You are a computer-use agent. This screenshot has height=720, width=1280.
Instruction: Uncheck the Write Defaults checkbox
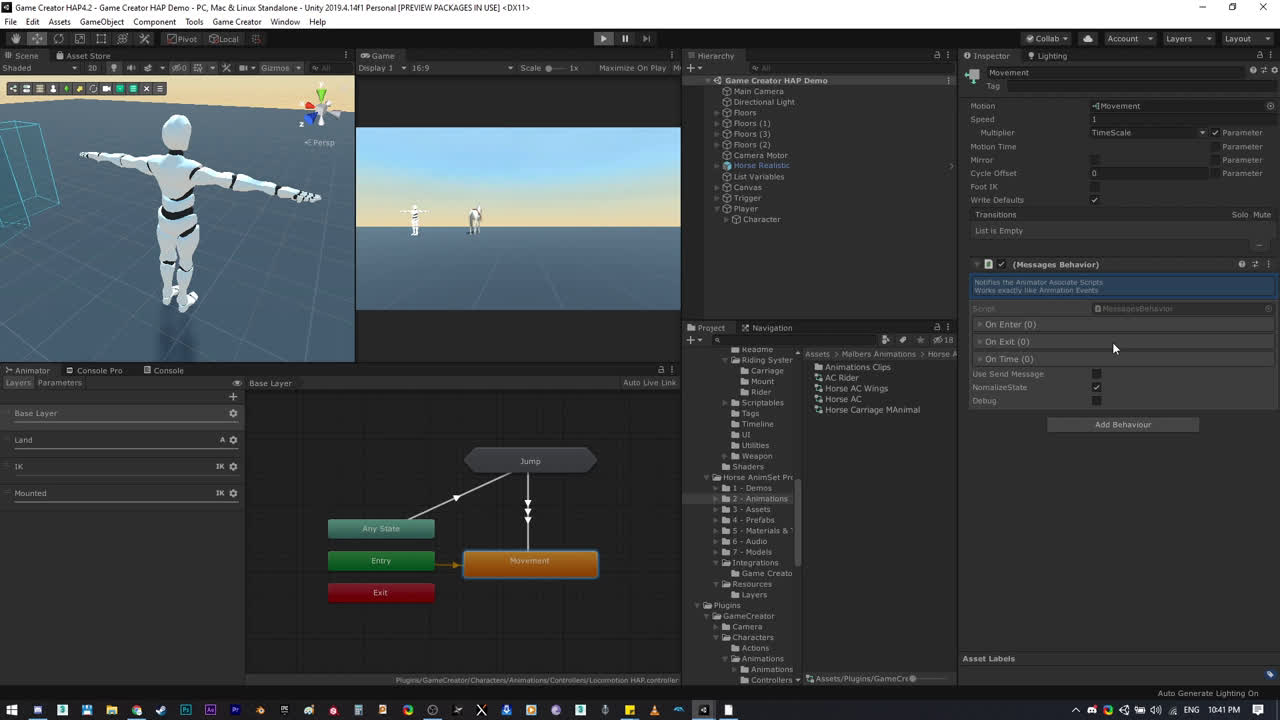tap(1094, 200)
